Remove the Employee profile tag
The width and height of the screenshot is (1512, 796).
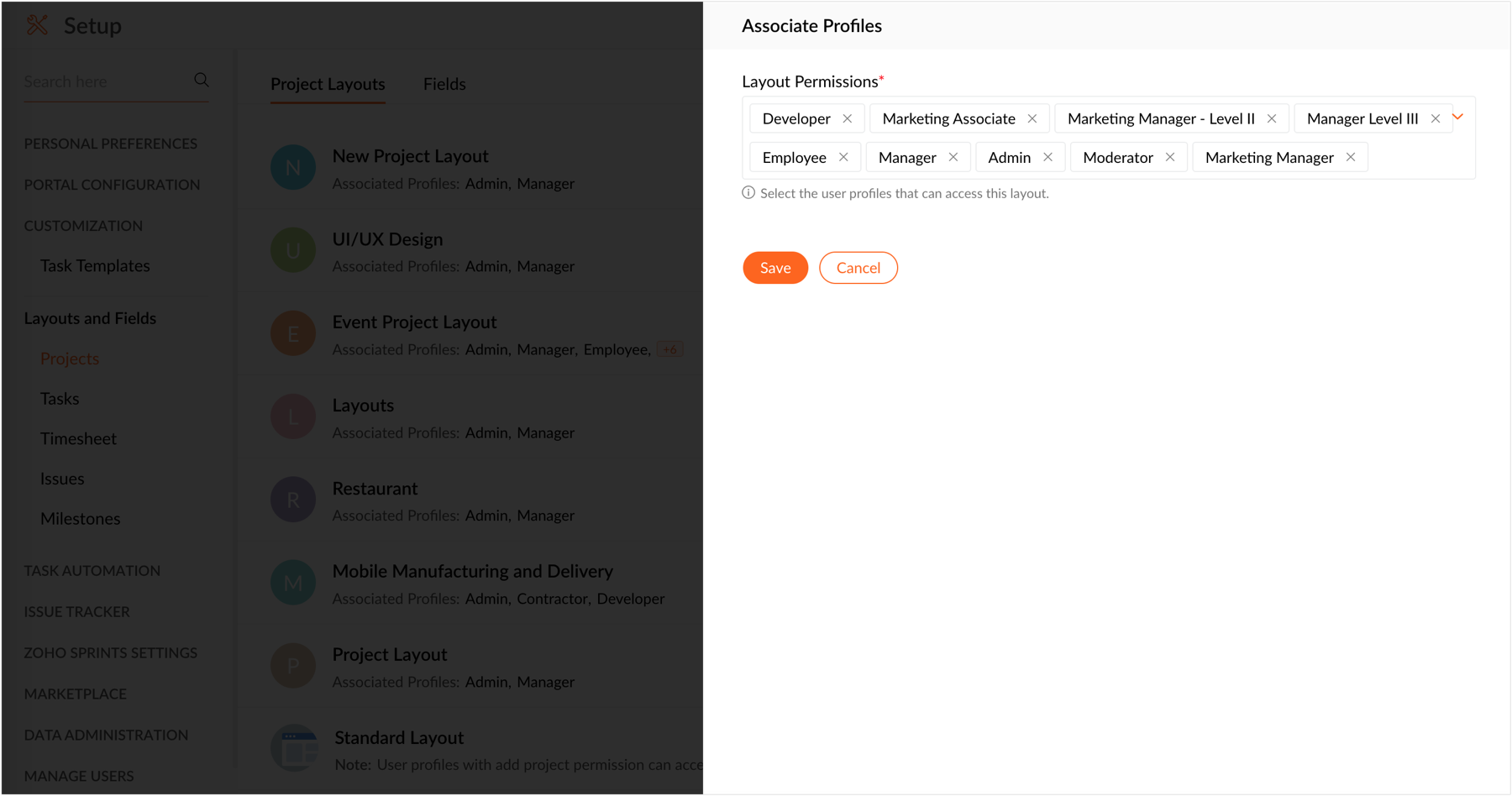pos(843,157)
